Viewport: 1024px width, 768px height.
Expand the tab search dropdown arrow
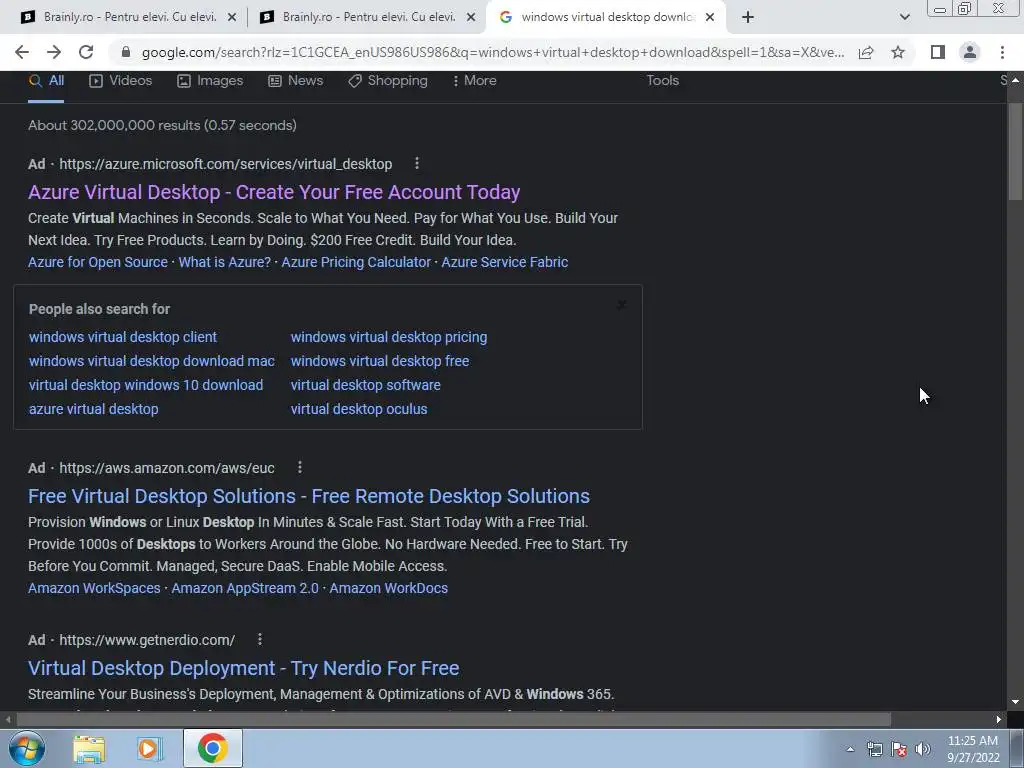904,17
